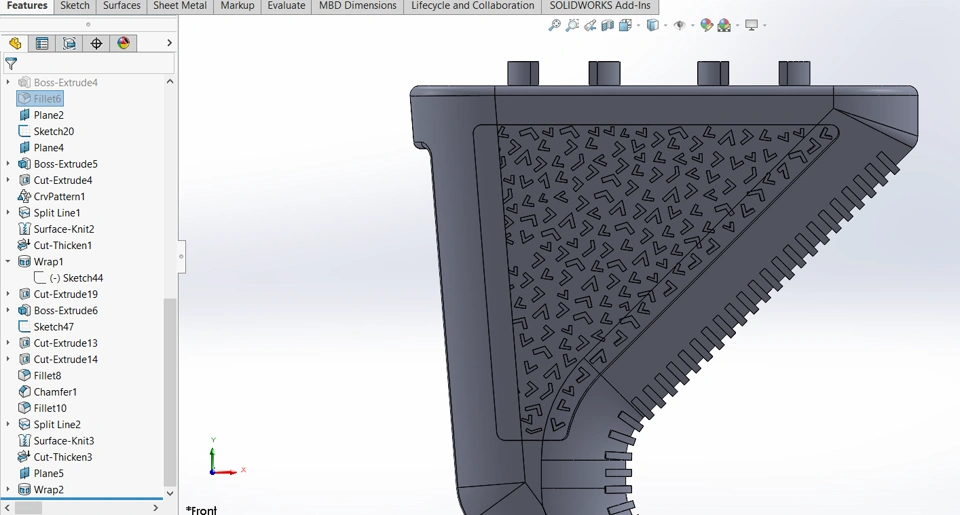The image size is (960, 515).
Task: Click the Apply Scene icon
Action: (x=724, y=25)
